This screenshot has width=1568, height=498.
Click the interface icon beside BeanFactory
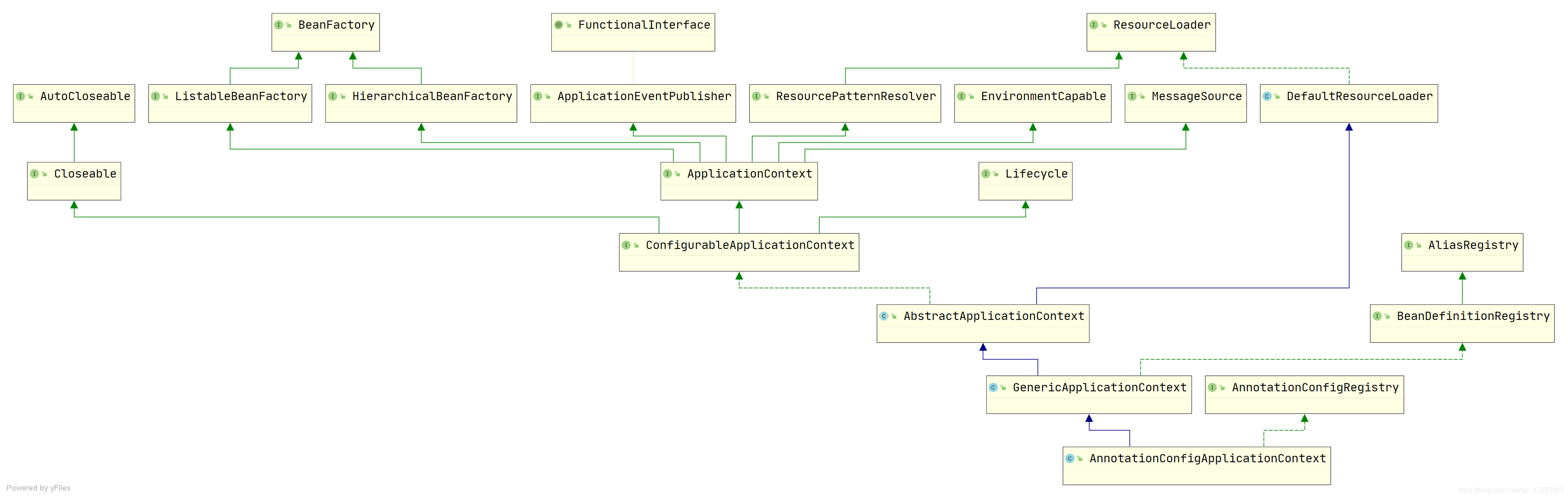click(x=278, y=25)
